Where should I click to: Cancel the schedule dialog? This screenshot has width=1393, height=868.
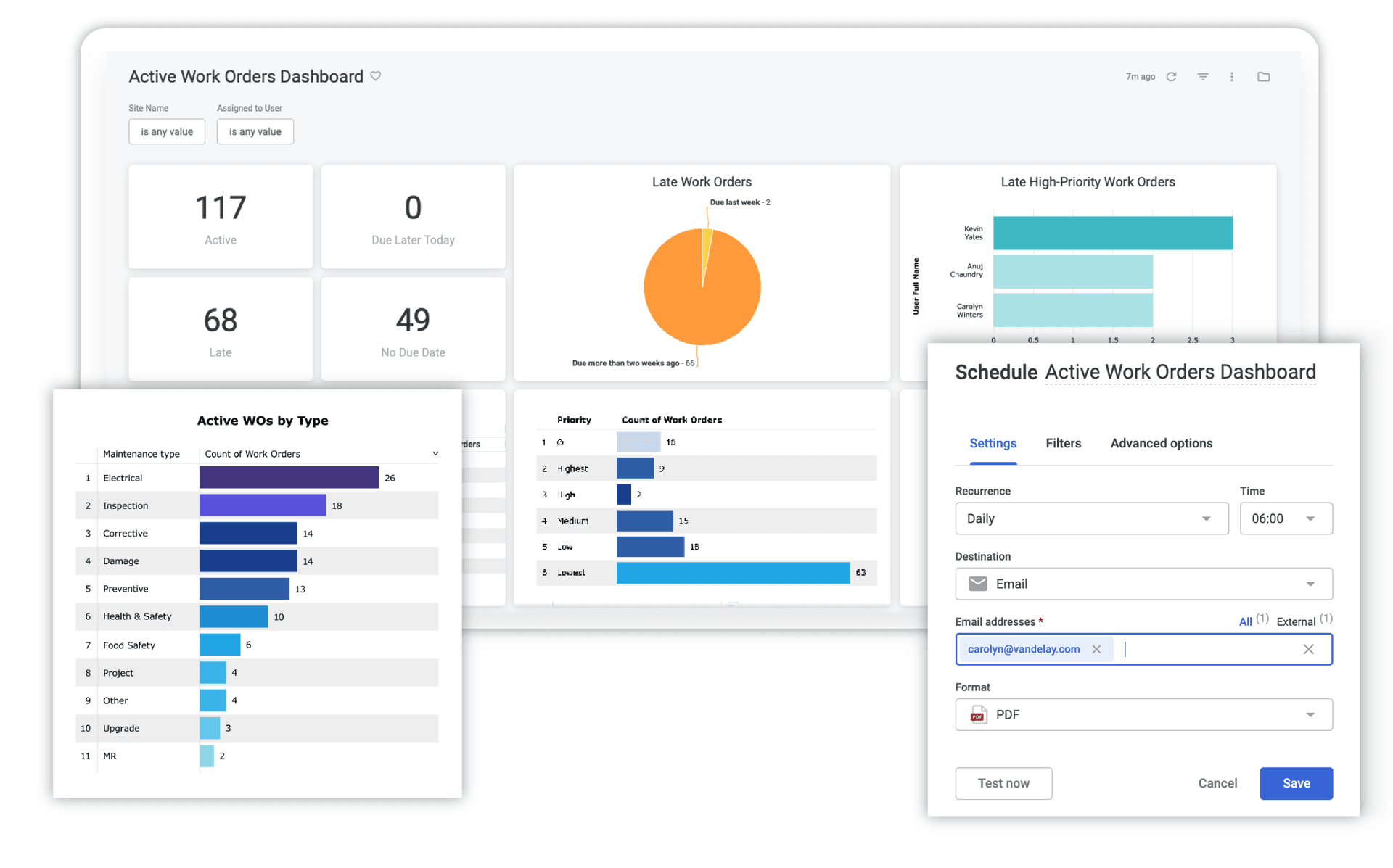coord(1217,783)
